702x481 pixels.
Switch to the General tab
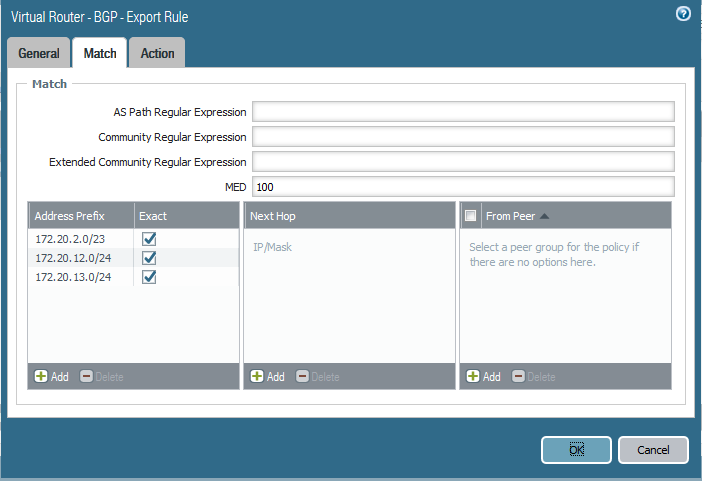click(x=39, y=54)
